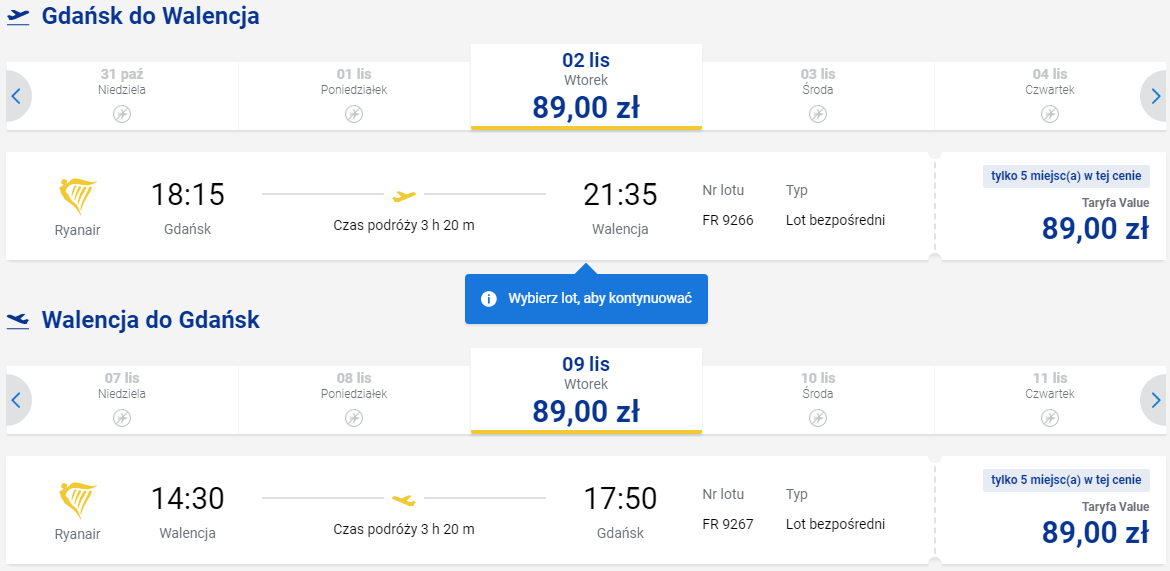Select the outbound Taryfa Value 89,00 zł fare

click(1050, 206)
